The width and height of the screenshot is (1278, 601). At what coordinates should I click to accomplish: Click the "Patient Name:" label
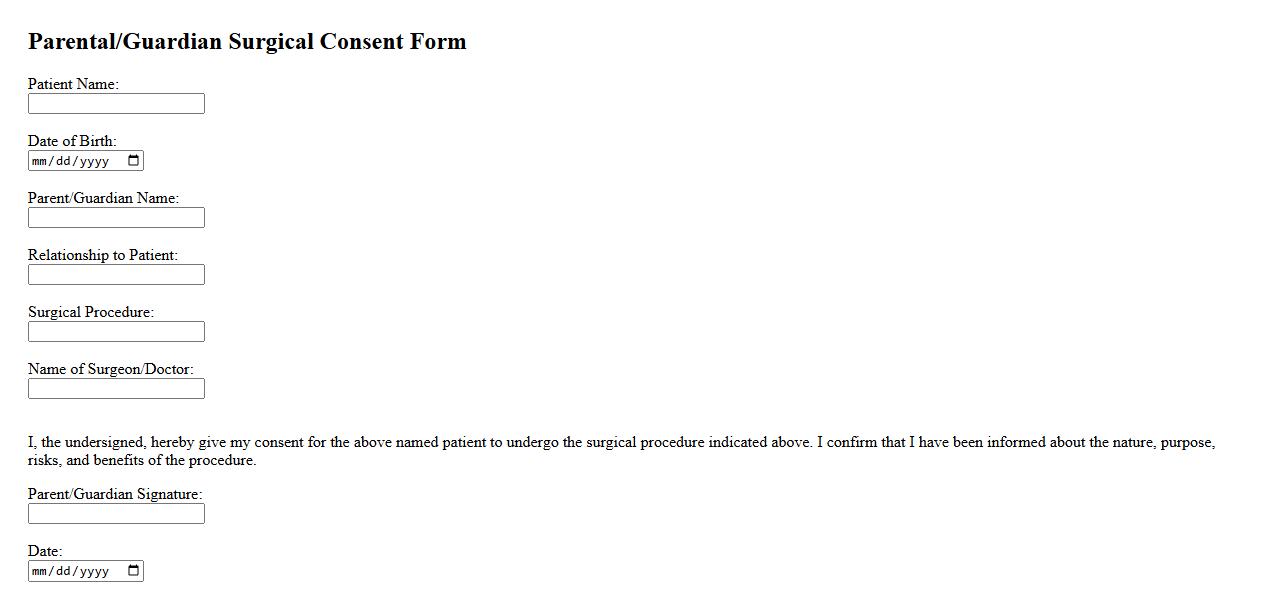73,84
